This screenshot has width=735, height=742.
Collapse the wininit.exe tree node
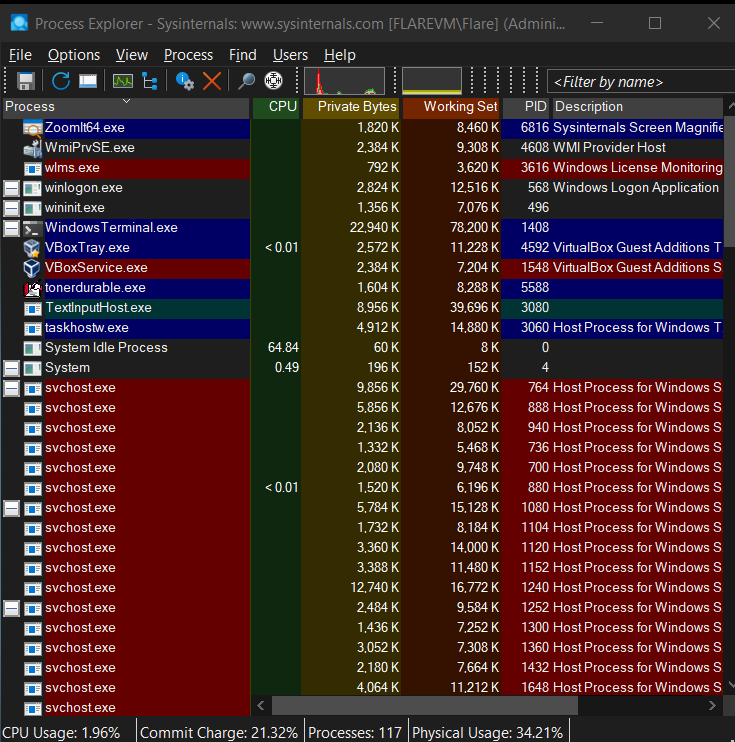[x=11, y=208]
